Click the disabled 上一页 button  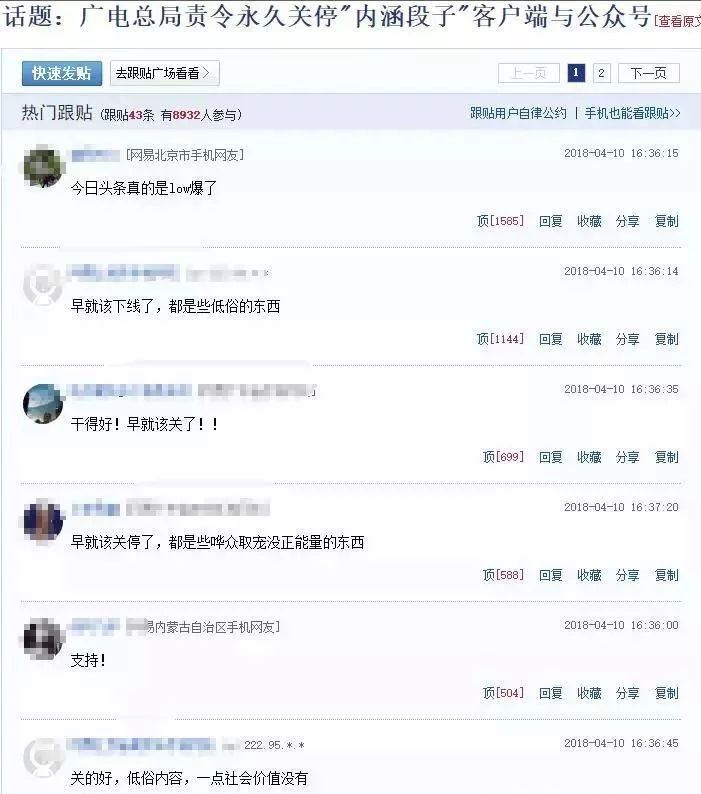click(x=529, y=73)
